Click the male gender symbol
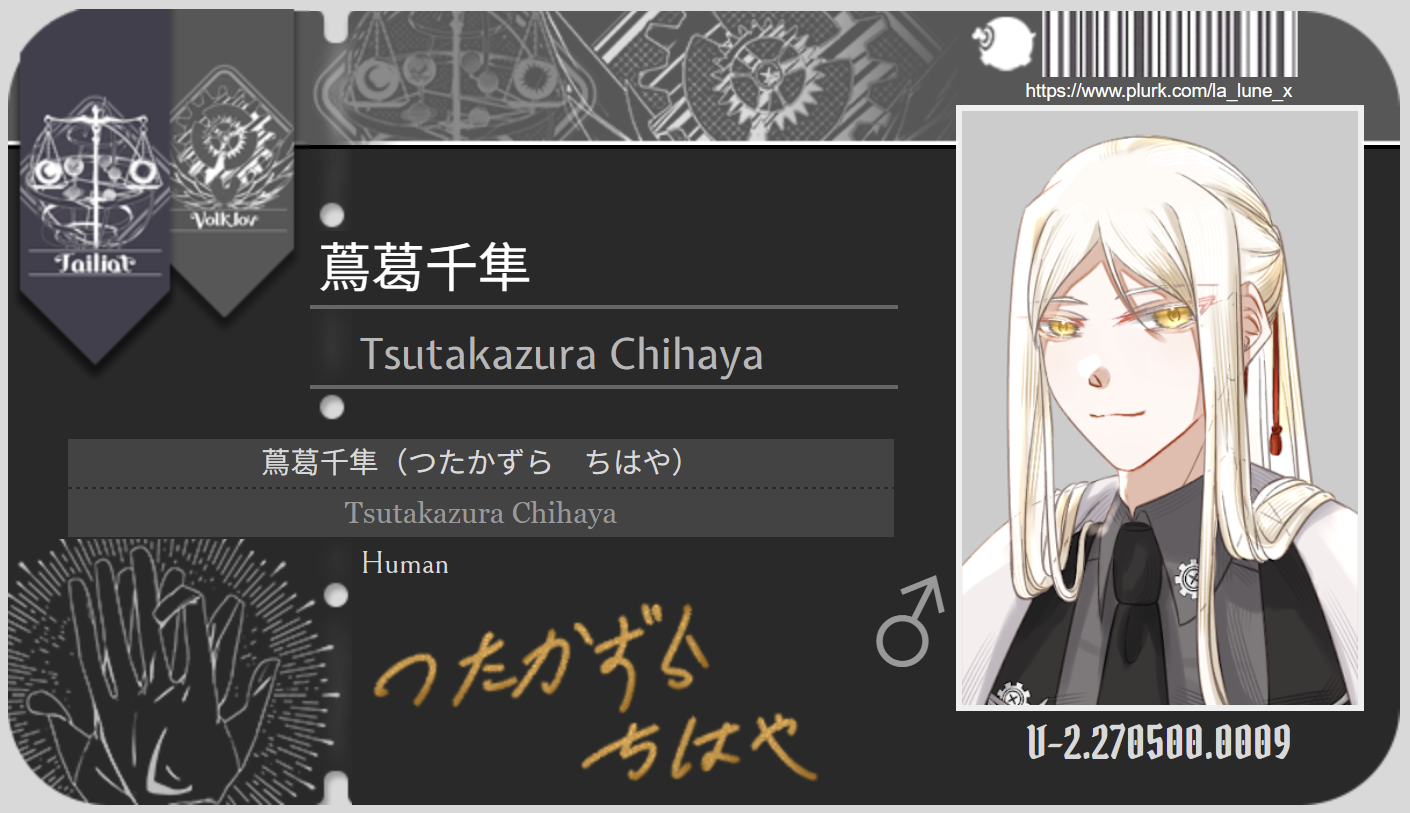The height and width of the screenshot is (813, 1410). (x=910, y=620)
